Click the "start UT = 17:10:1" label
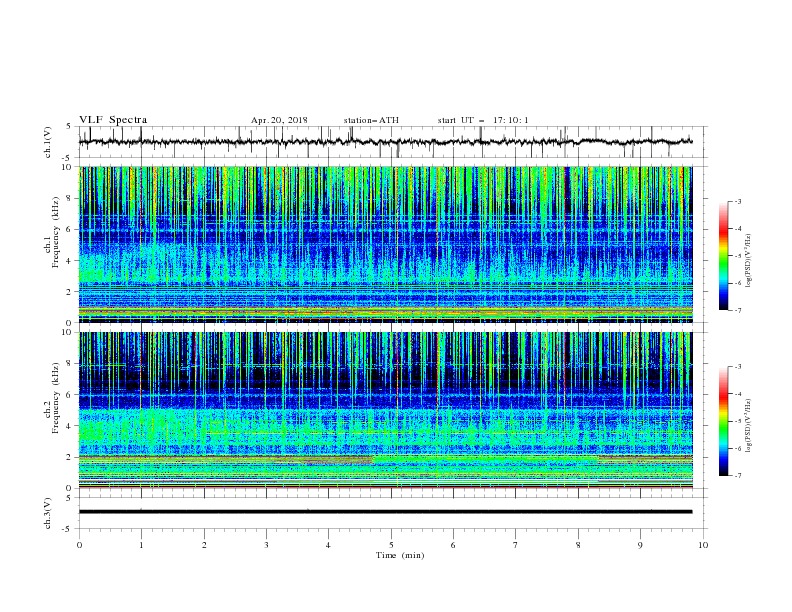 (483, 120)
